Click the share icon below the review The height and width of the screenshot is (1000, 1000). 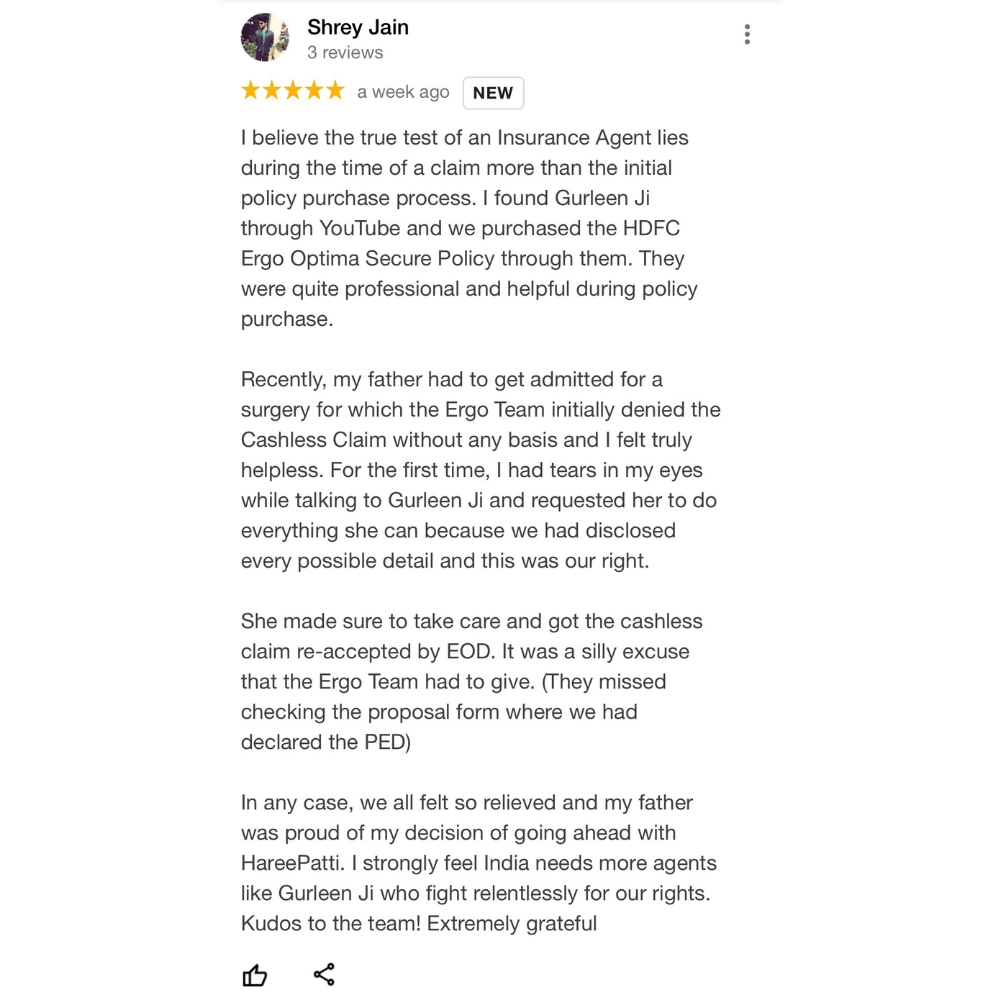coord(324,975)
